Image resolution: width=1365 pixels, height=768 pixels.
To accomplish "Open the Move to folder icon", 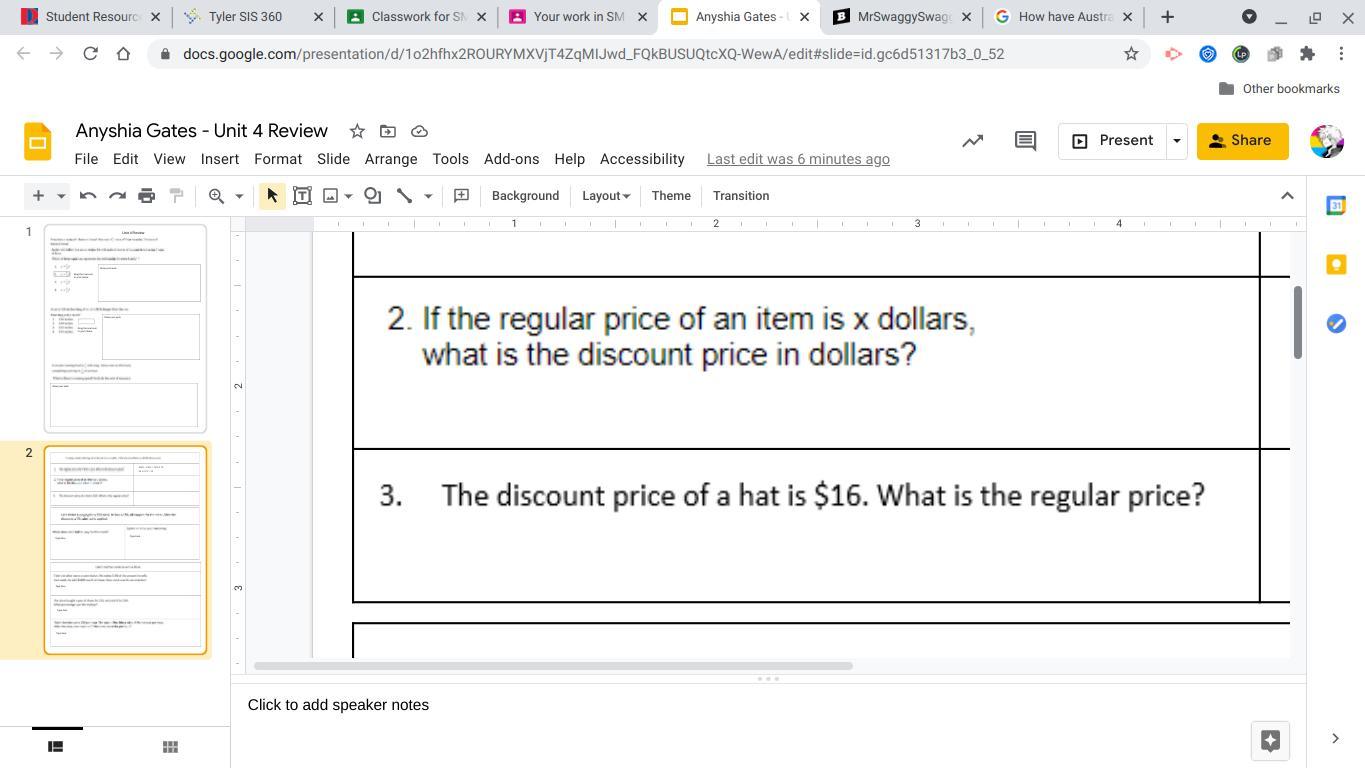I will pos(388,131).
